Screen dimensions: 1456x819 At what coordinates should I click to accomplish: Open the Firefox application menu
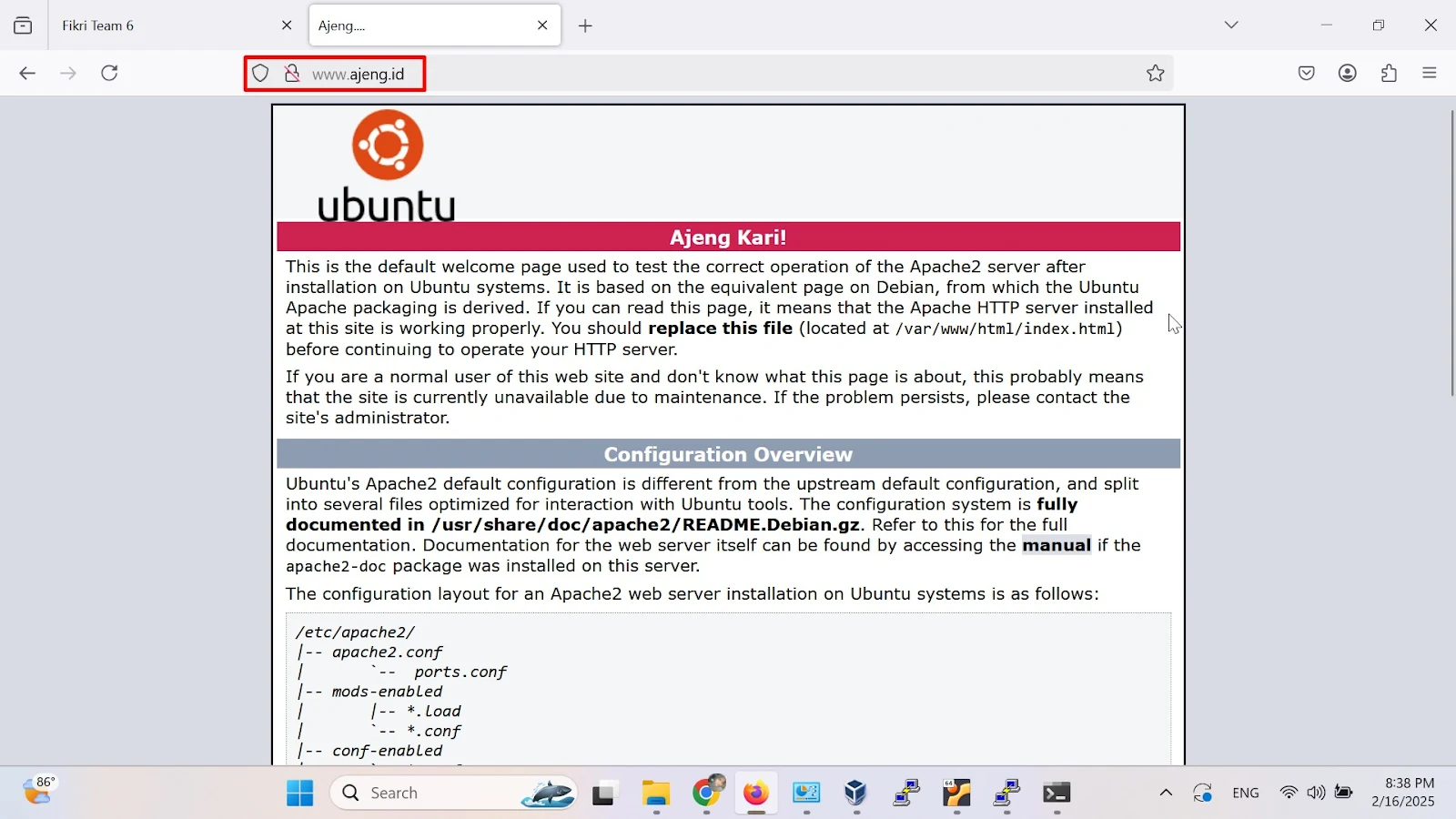point(1430,73)
